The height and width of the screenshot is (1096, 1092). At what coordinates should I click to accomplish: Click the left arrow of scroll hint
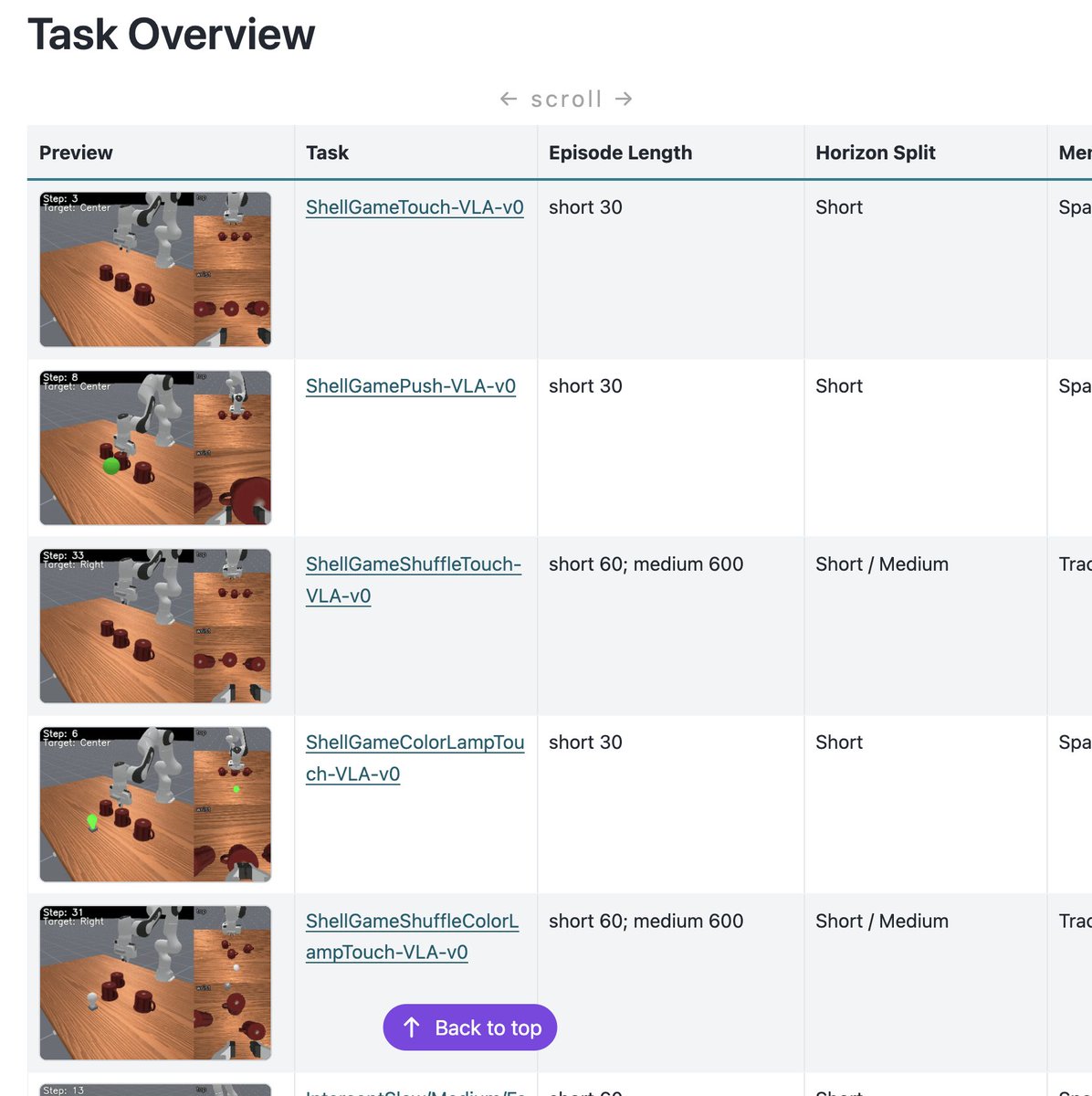[509, 99]
